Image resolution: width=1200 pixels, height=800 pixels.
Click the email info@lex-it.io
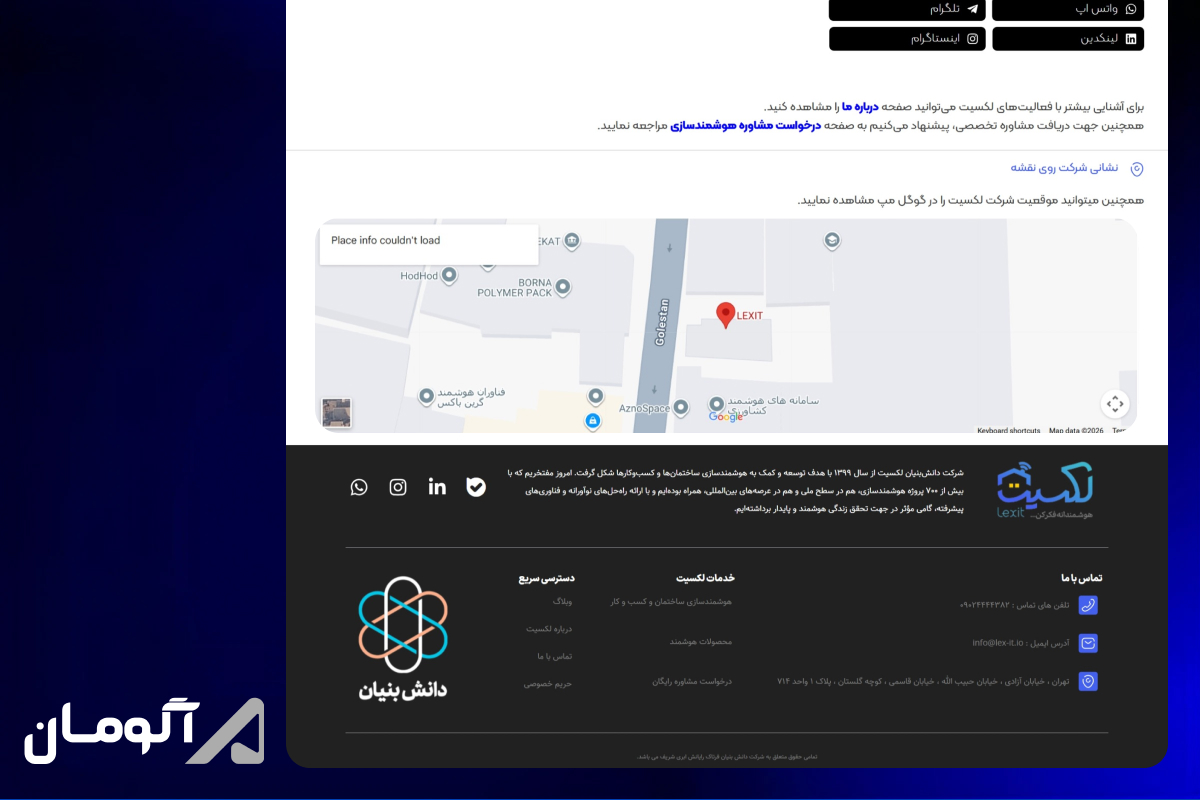[998, 643]
